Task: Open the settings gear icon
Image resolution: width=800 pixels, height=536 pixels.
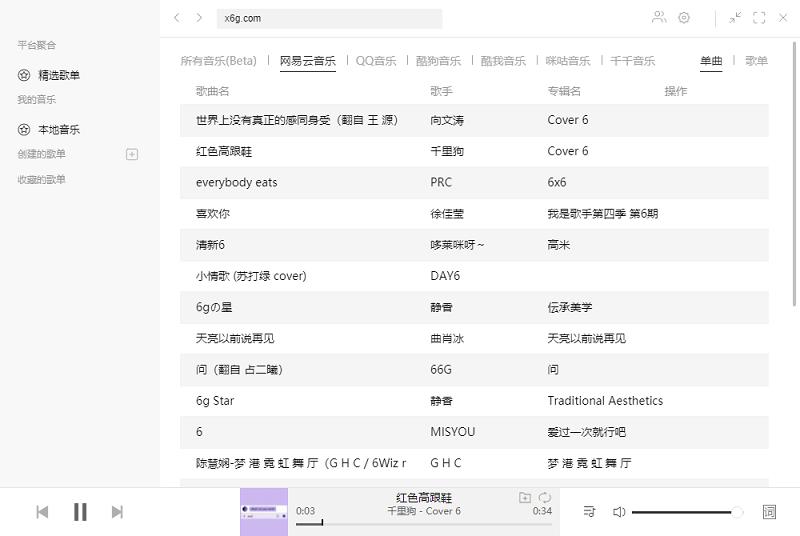Action: point(684,18)
